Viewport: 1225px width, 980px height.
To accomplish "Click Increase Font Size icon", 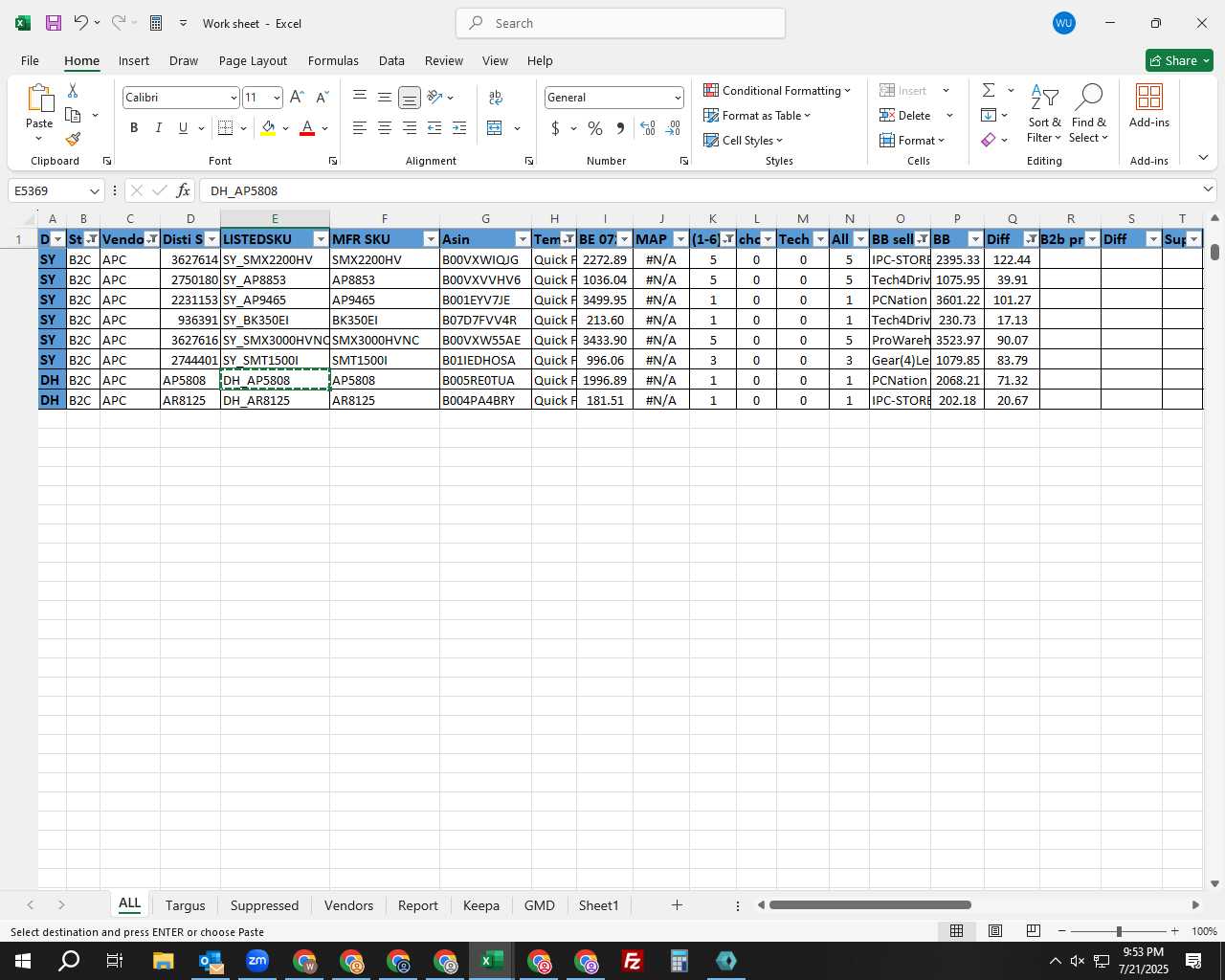I will pos(297,98).
